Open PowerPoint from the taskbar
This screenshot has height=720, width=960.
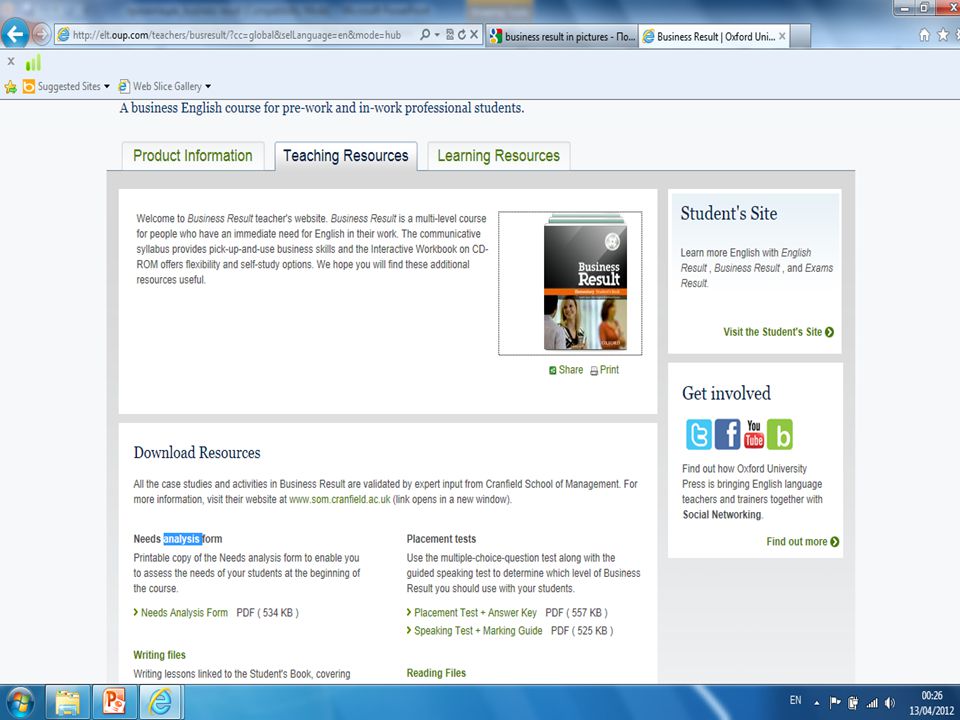click(x=114, y=702)
